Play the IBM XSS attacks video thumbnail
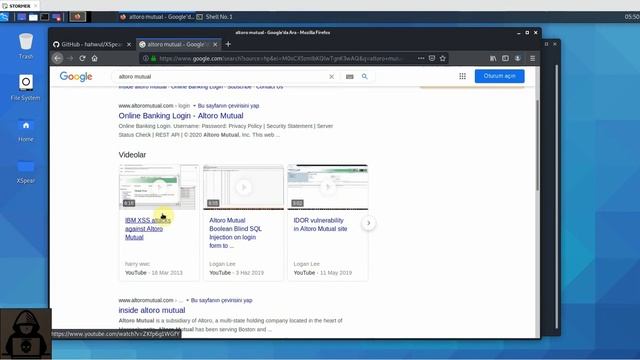The height and width of the screenshot is (360, 640). 159,187
